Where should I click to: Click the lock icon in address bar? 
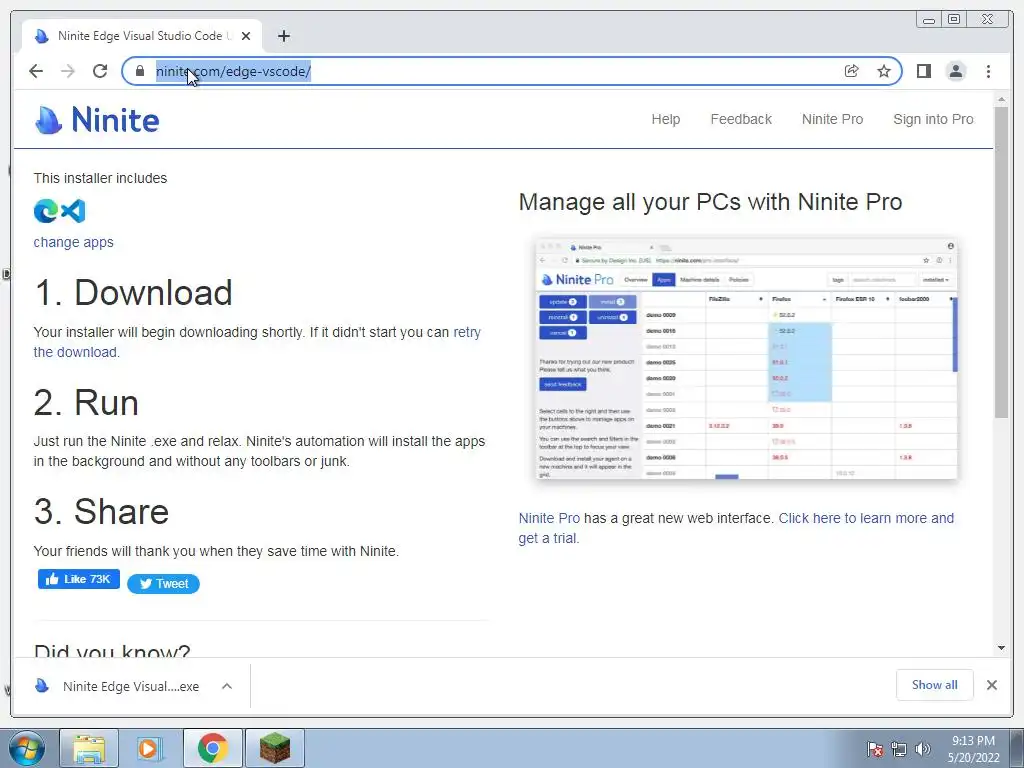tap(140, 71)
